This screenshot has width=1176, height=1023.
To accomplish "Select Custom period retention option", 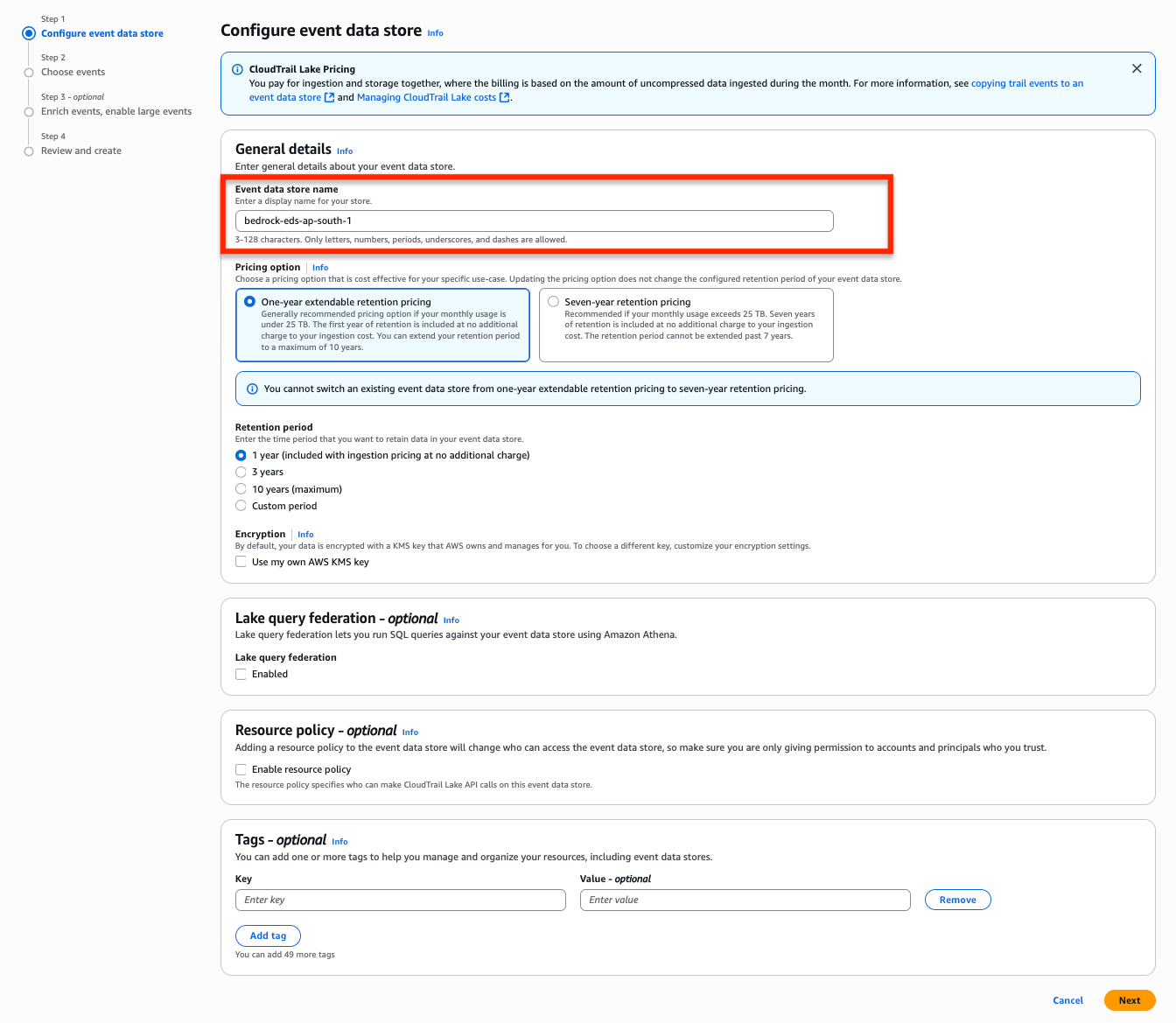I will (x=241, y=505).
